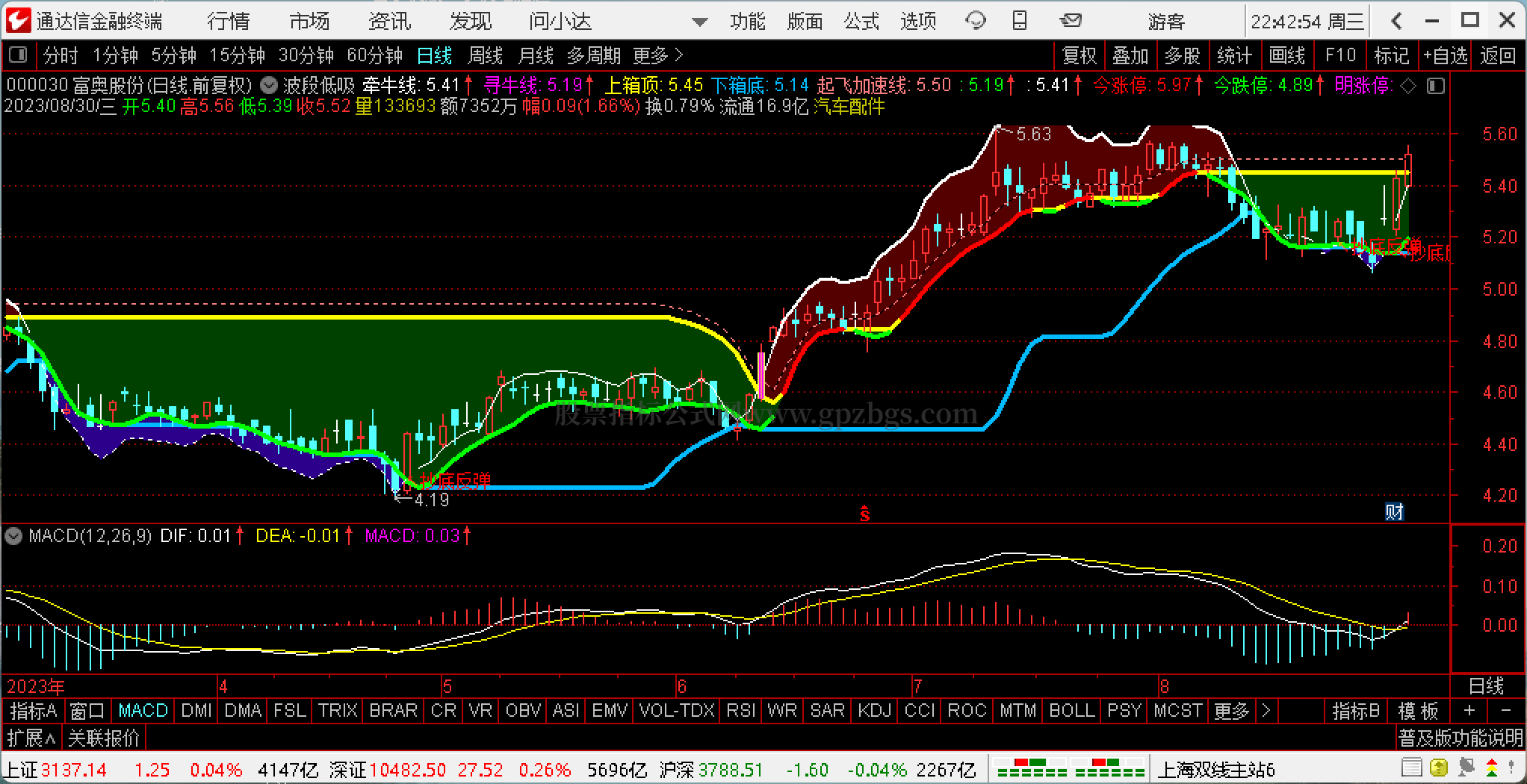The image size is (1527, 784).
Task: Select 日线 daily period
Action: pyautogui.click(x=434, y=55)
